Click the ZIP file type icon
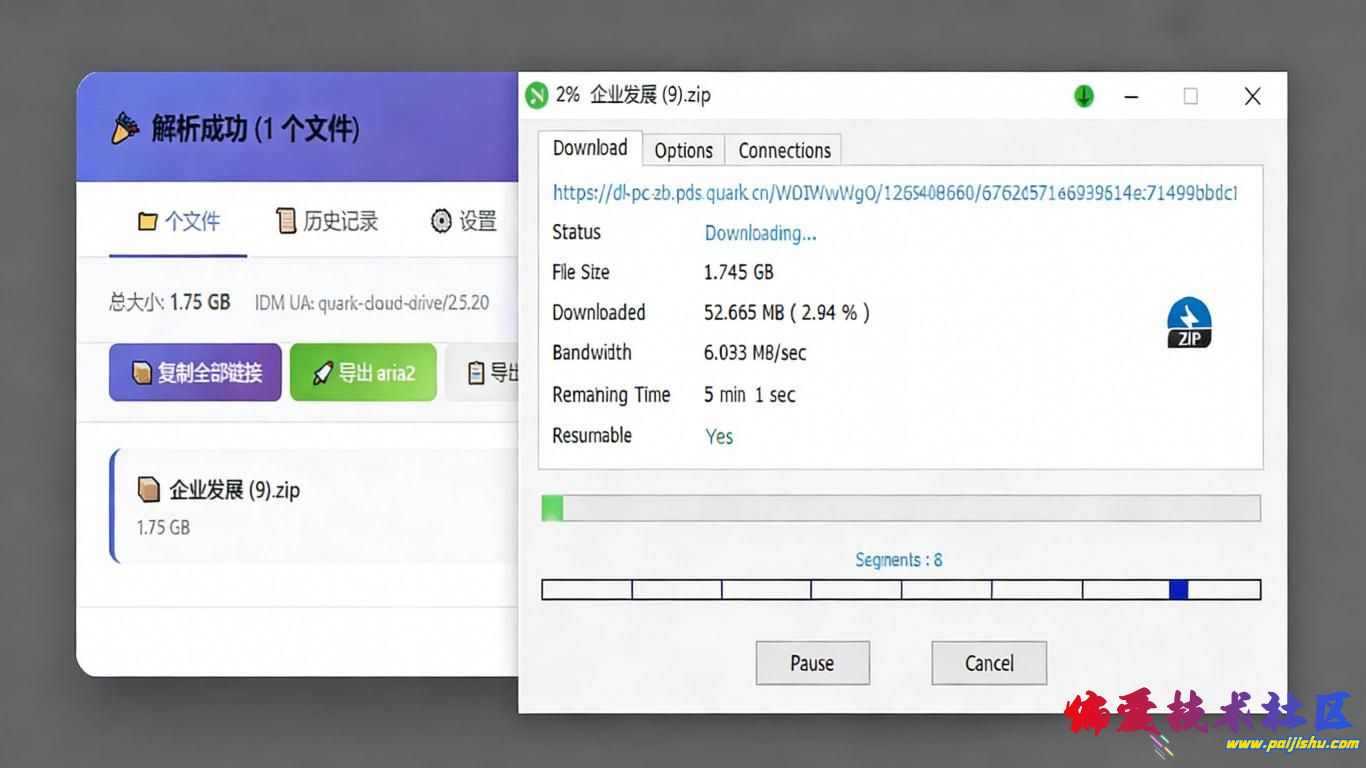Image resolution: width=1366 pixels, height=768 pixels. click(x=1189, y=324)
